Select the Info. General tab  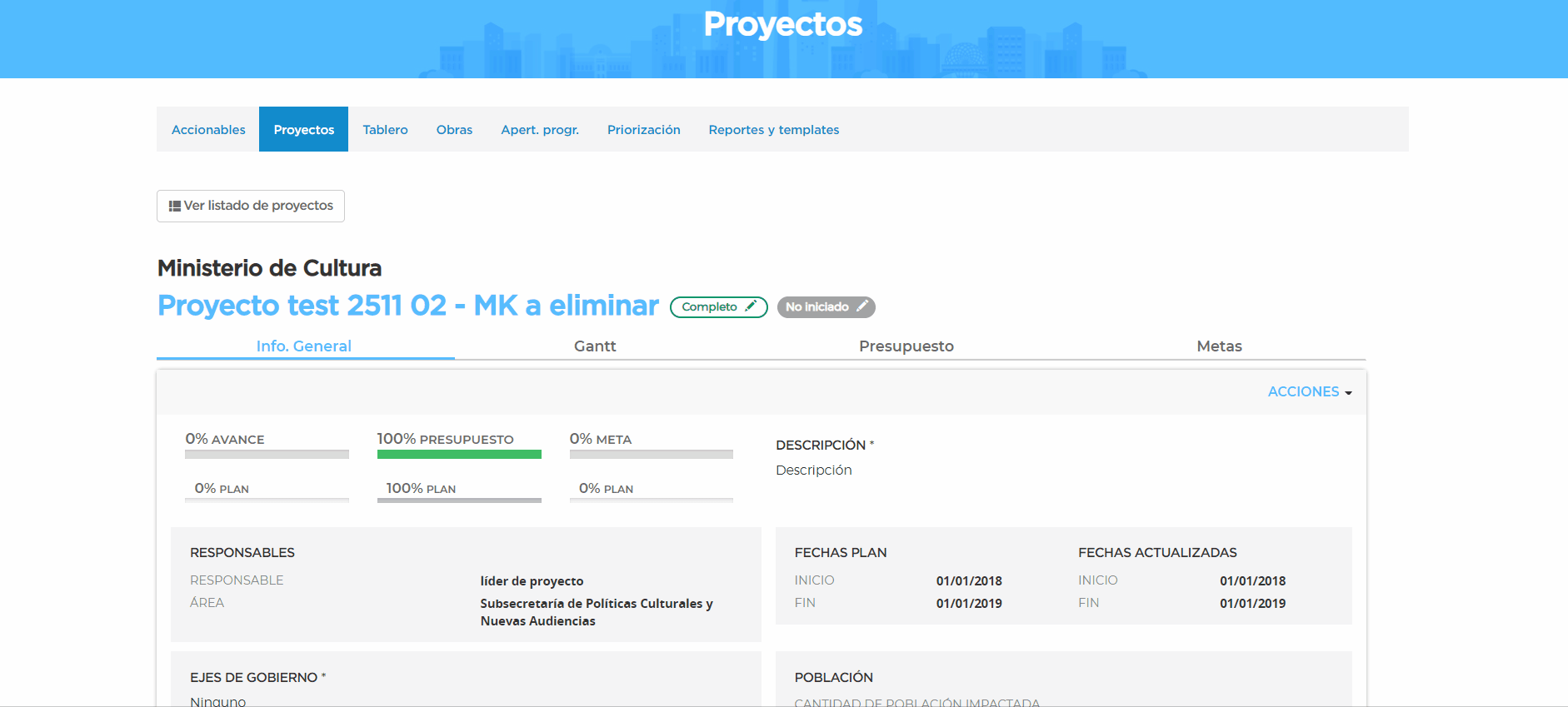[304, 346]
